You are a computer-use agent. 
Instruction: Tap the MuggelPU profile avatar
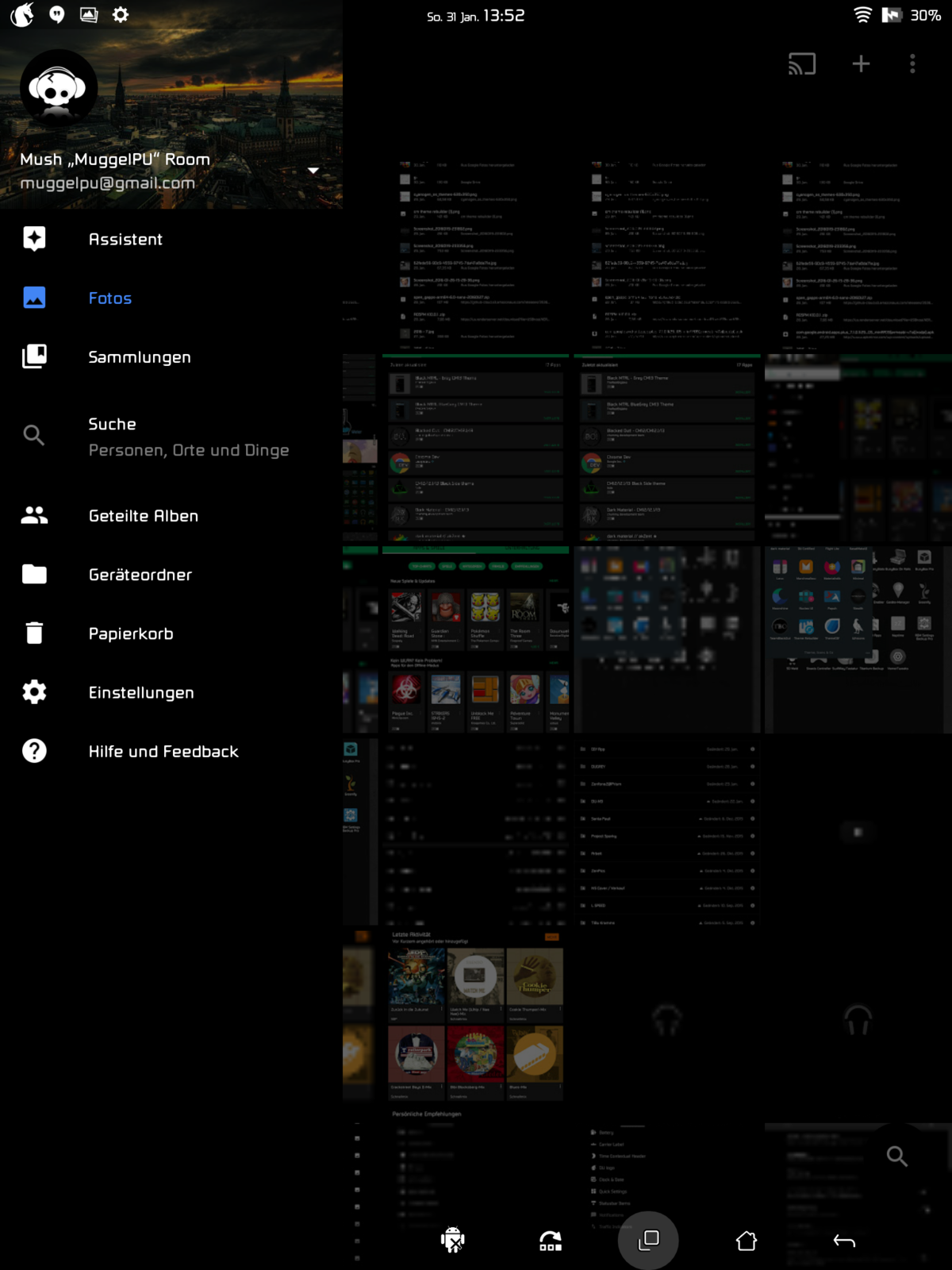[x=58, y=88]
